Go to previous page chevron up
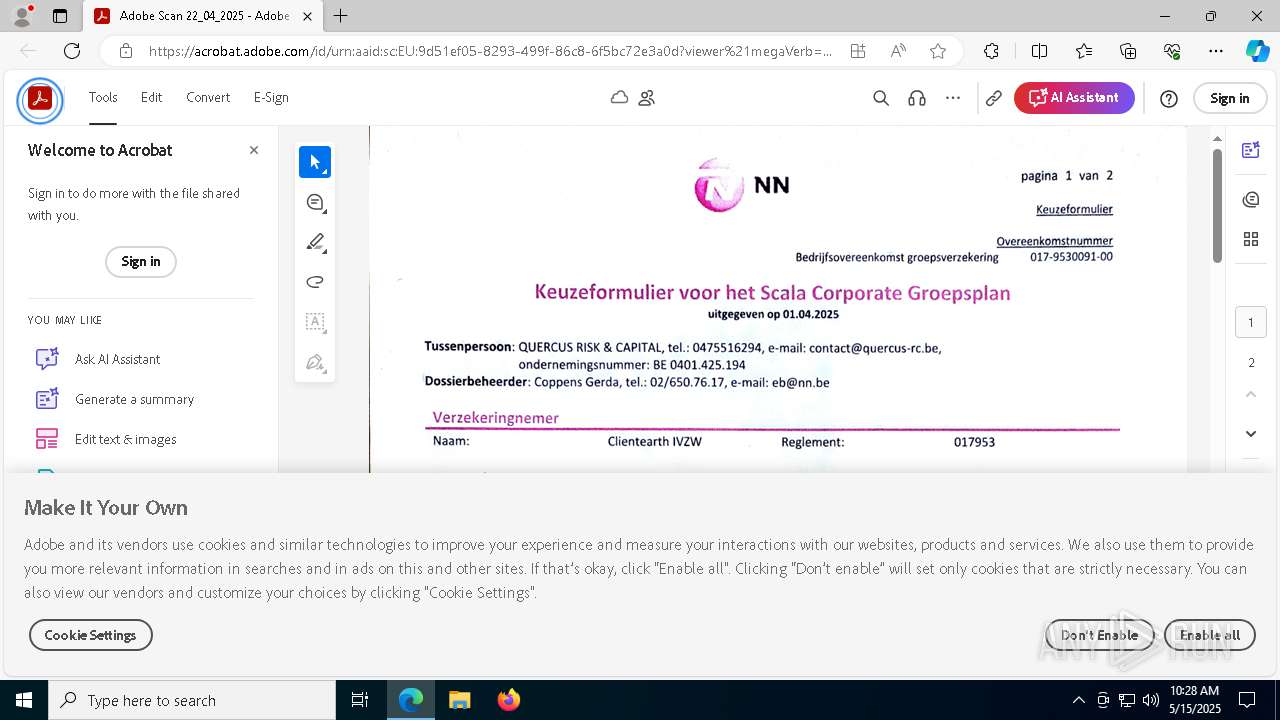1280x720 pixels. 1250,394
